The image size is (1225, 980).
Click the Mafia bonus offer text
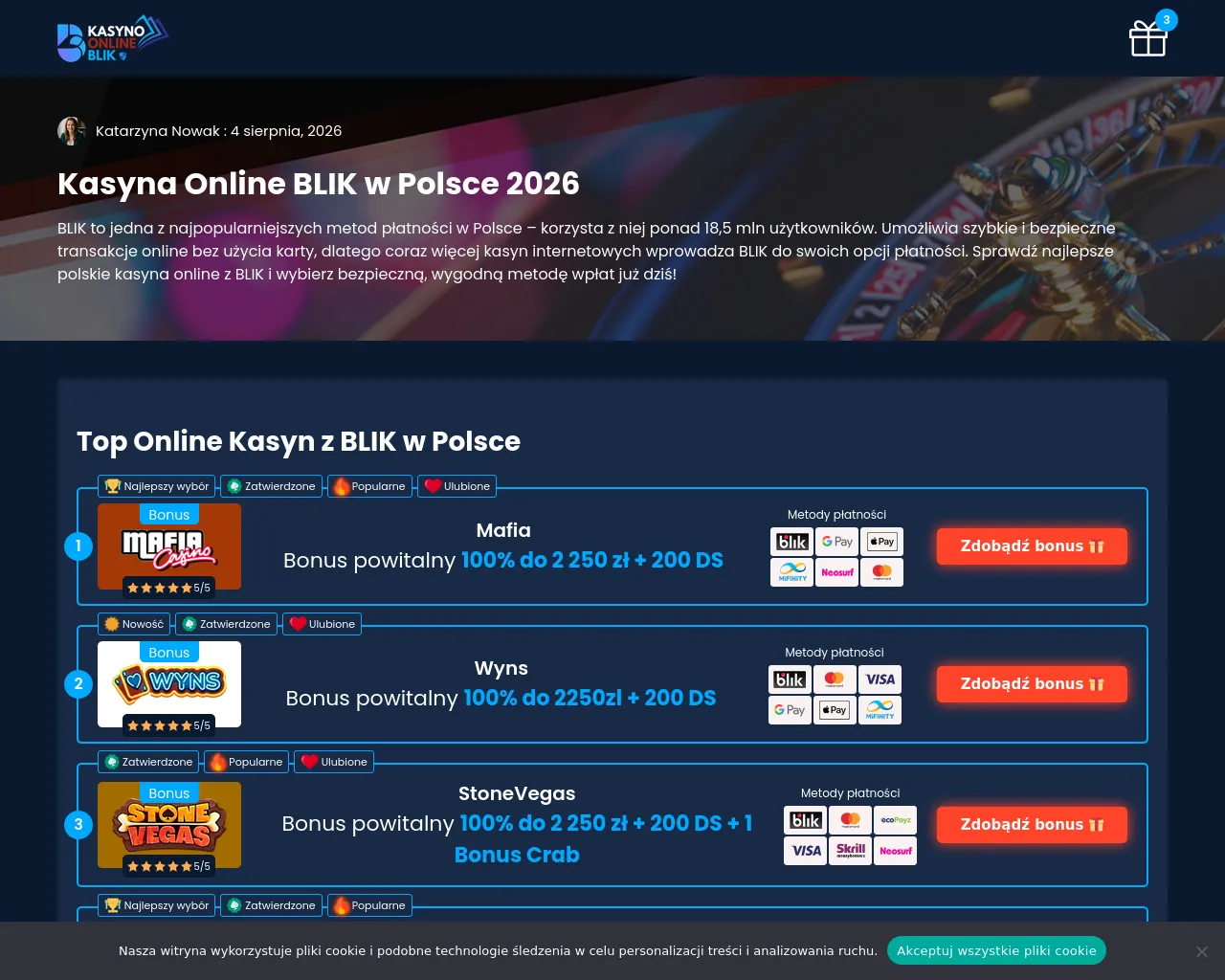(503, 560)
